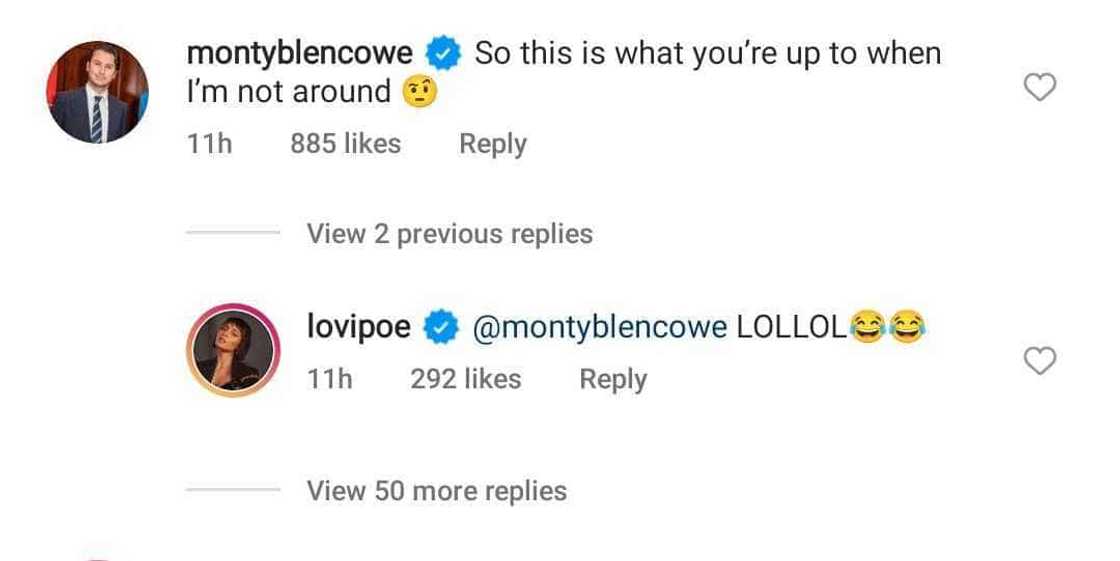Image resolution: width=1120 pixels, height=561 pixels.
Task: View the 292 likes list
Action: pos(465,379)
